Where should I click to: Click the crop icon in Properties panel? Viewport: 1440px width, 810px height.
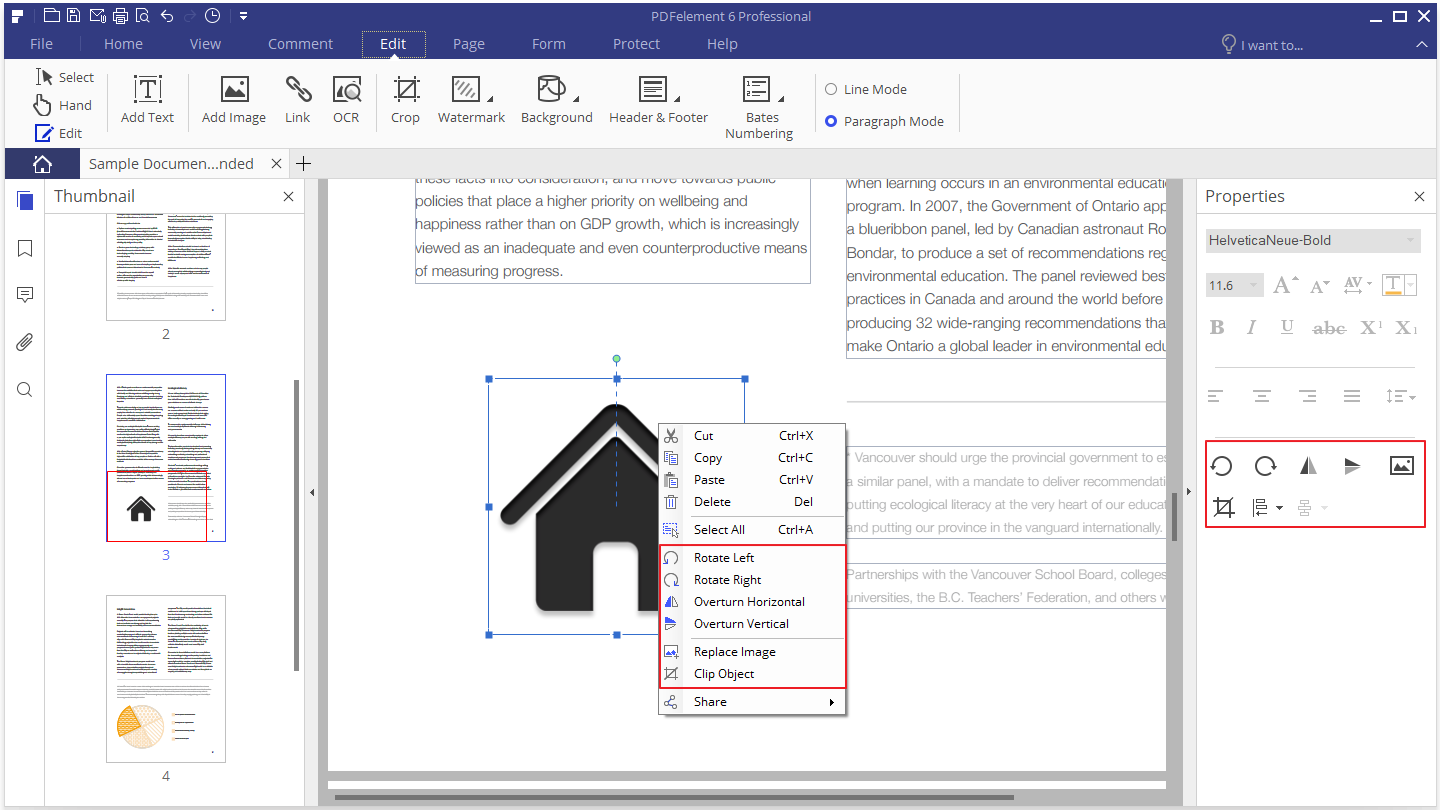(x=1222, y=508)
